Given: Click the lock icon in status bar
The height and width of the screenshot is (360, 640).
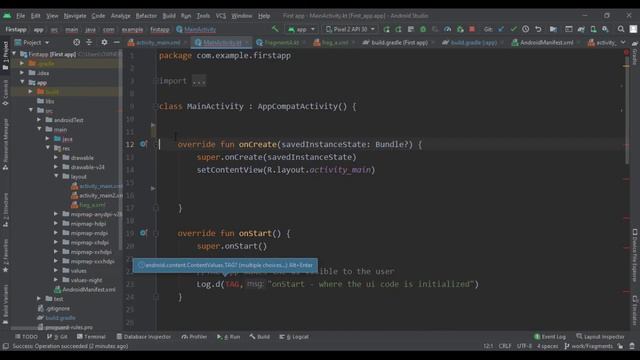Looking at the screenshot, I should pos(620,346).
